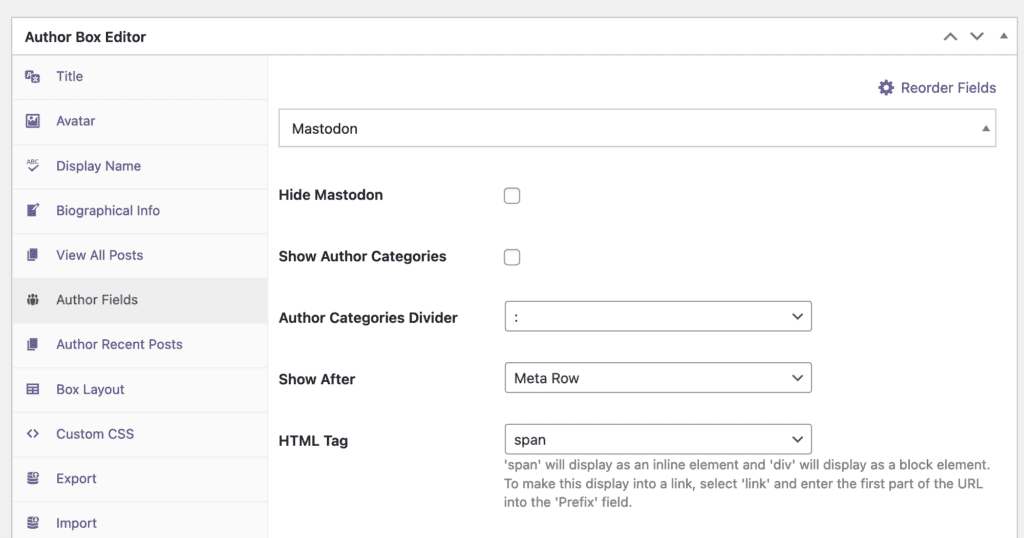The width and height of the screenshot is (1024, 538).
Task: Tick the Show Author Categories checkbox
Action: pos(512,257)
